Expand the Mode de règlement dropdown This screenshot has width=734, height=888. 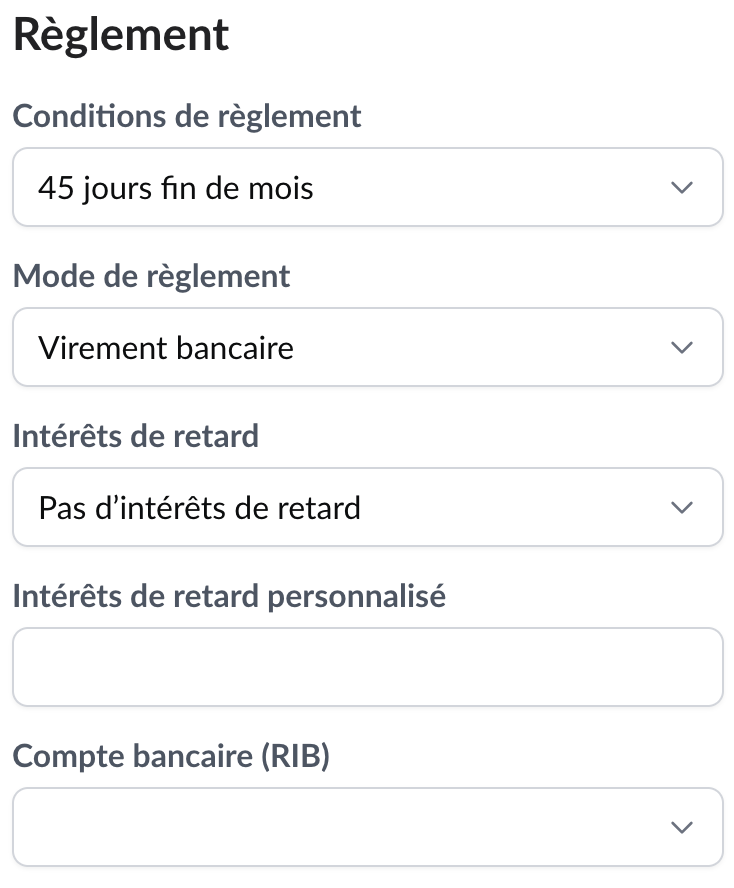(x=367, y=347)
